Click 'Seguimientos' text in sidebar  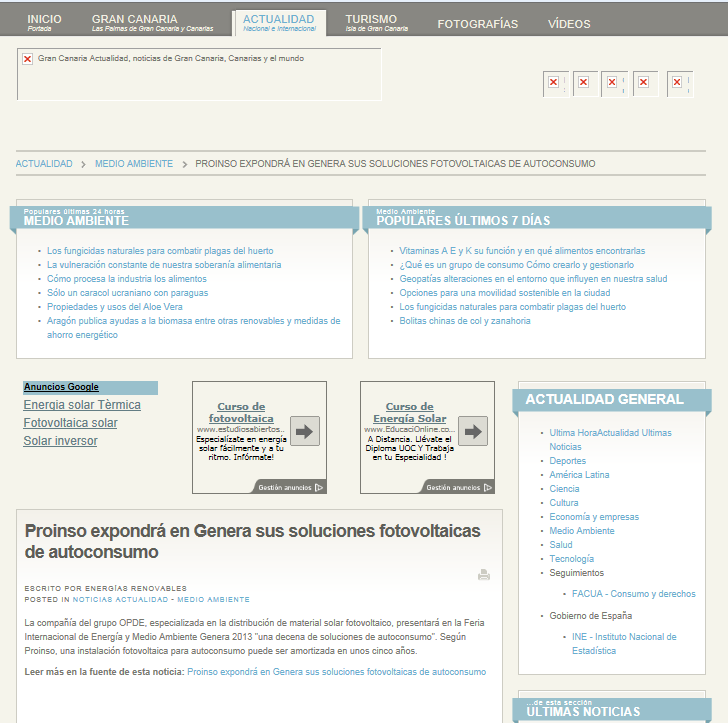[577, 573]
